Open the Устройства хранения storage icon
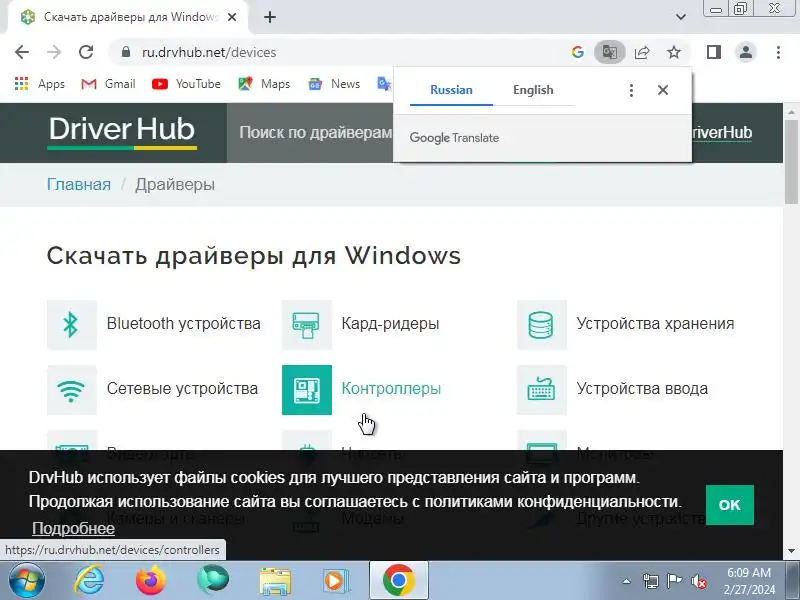The height and width of the screenshot is (600, 800). (x=541, y=324)
